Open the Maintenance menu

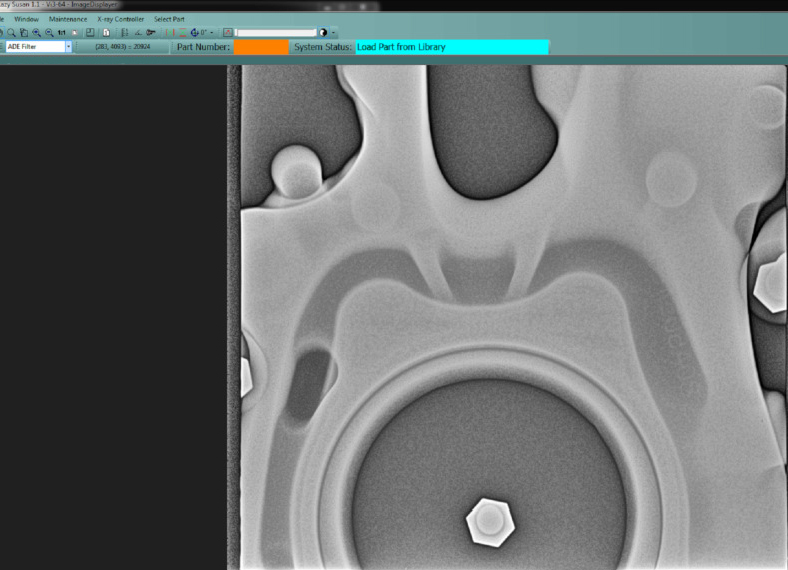coord(68,19)
